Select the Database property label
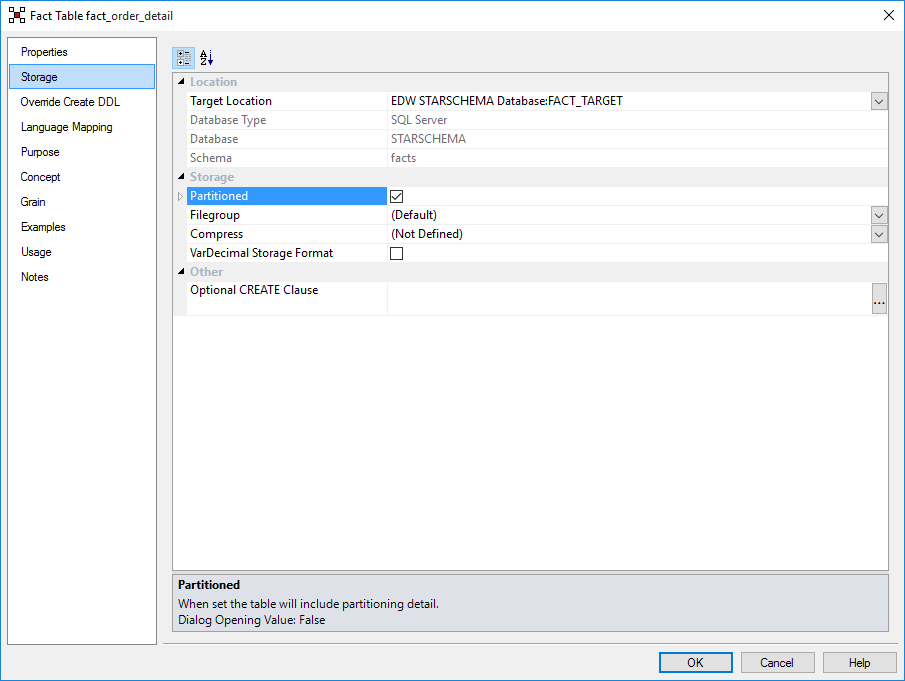The image size is (905, 681). (x=214, y=139)
